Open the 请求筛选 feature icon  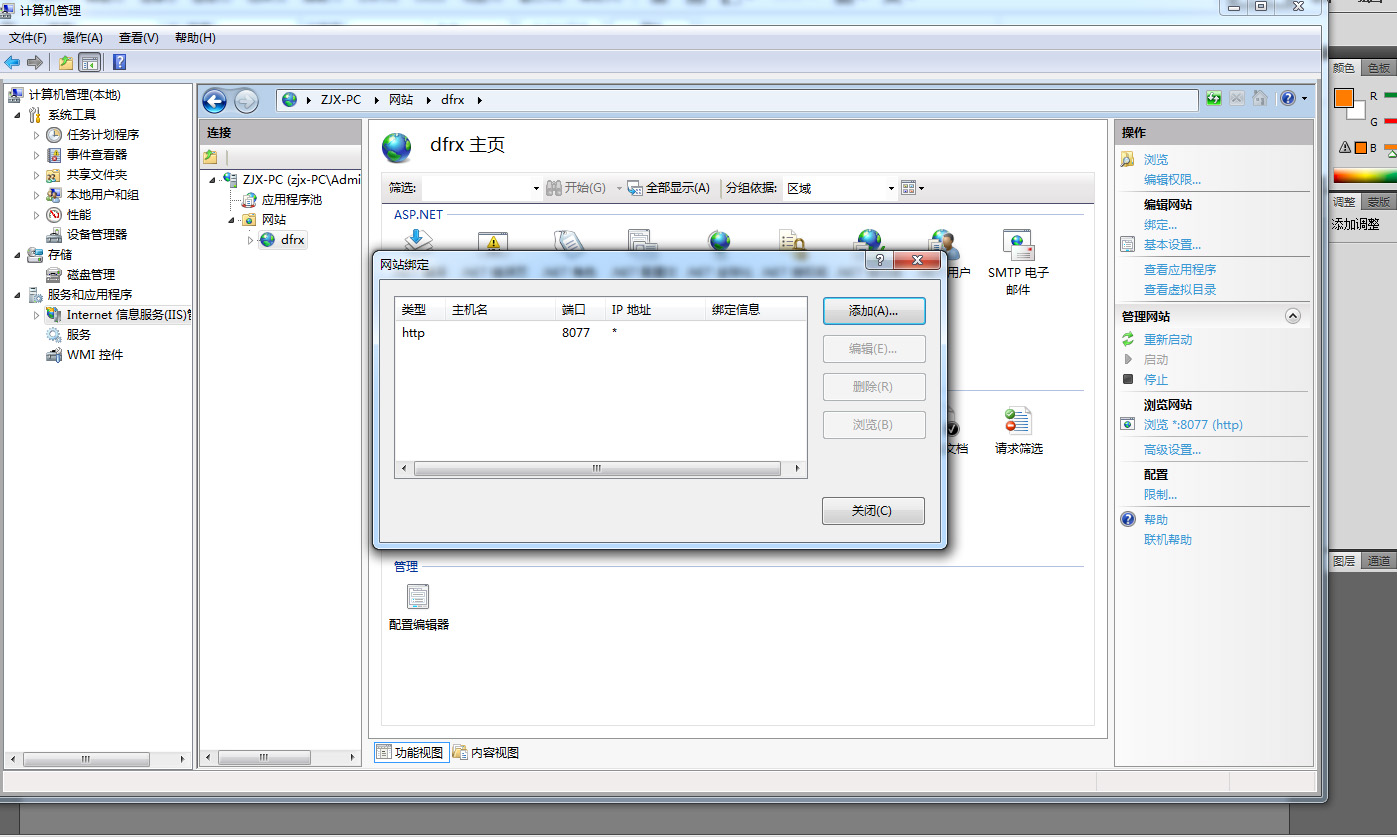1018,422
